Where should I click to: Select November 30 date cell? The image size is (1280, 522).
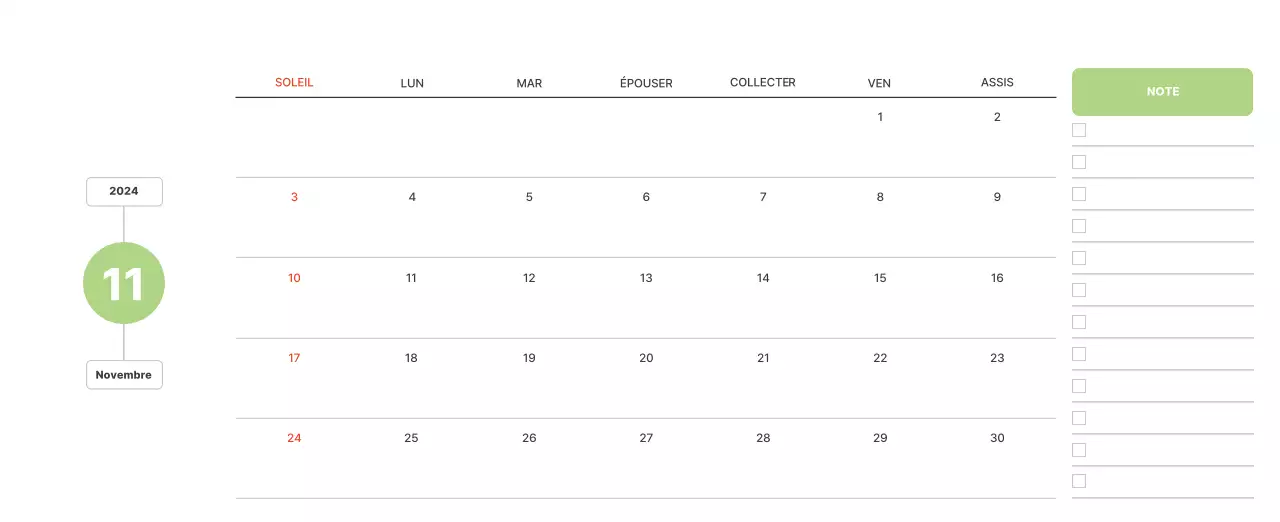[x=997, y=438]
